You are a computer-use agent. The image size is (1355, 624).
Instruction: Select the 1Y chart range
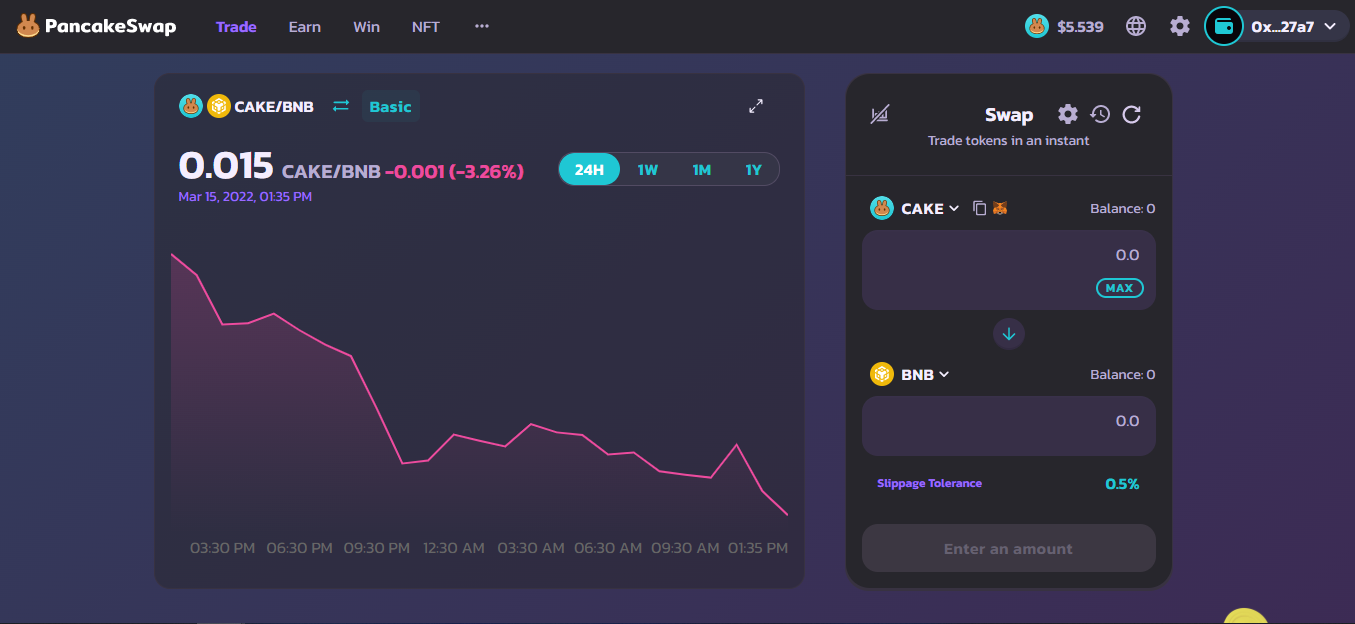tap(753, 170)
